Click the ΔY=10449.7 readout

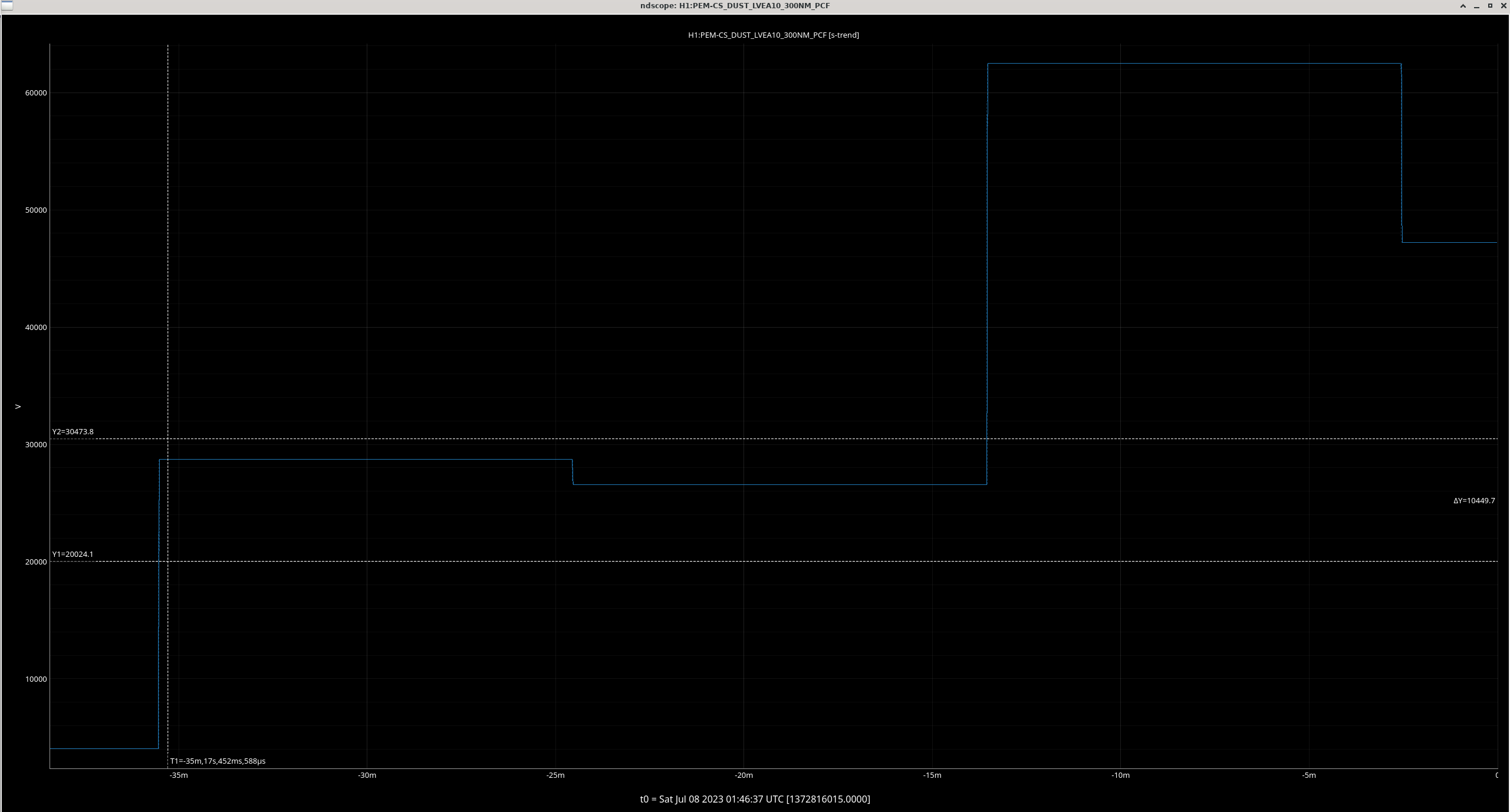1473,500
